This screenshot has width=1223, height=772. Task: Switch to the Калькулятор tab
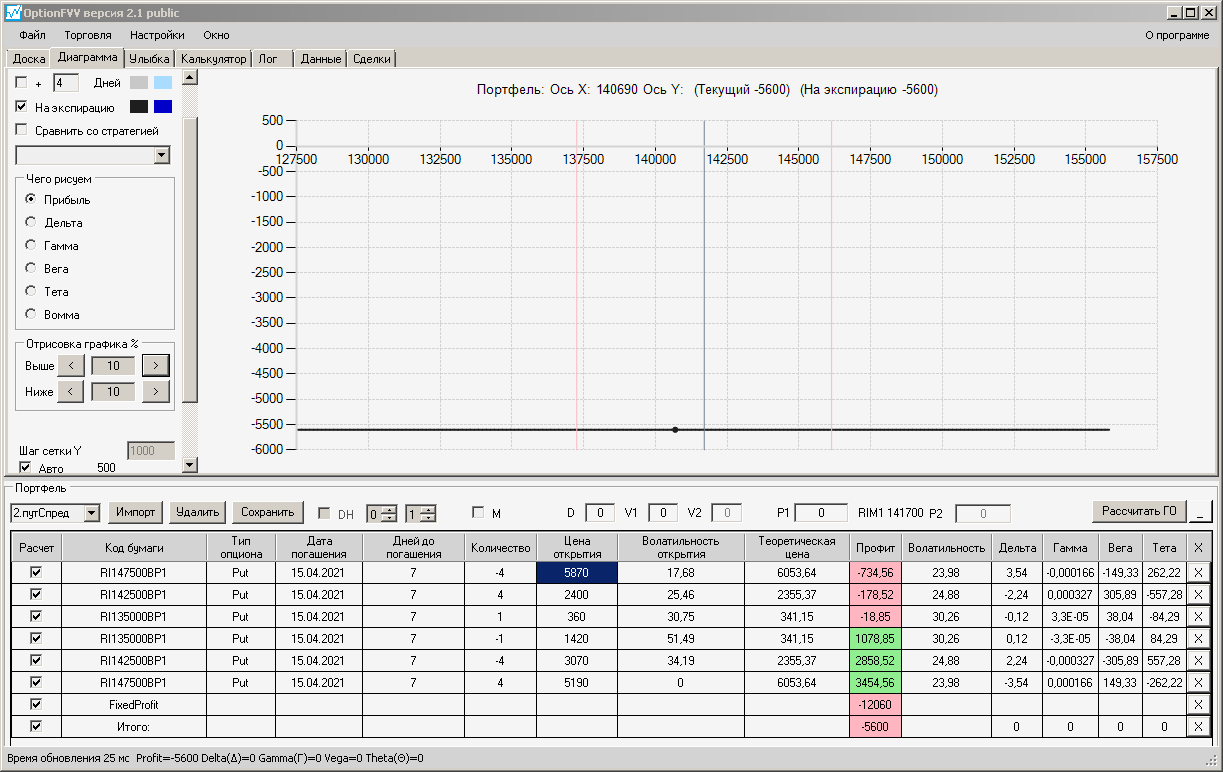[213, 59]
